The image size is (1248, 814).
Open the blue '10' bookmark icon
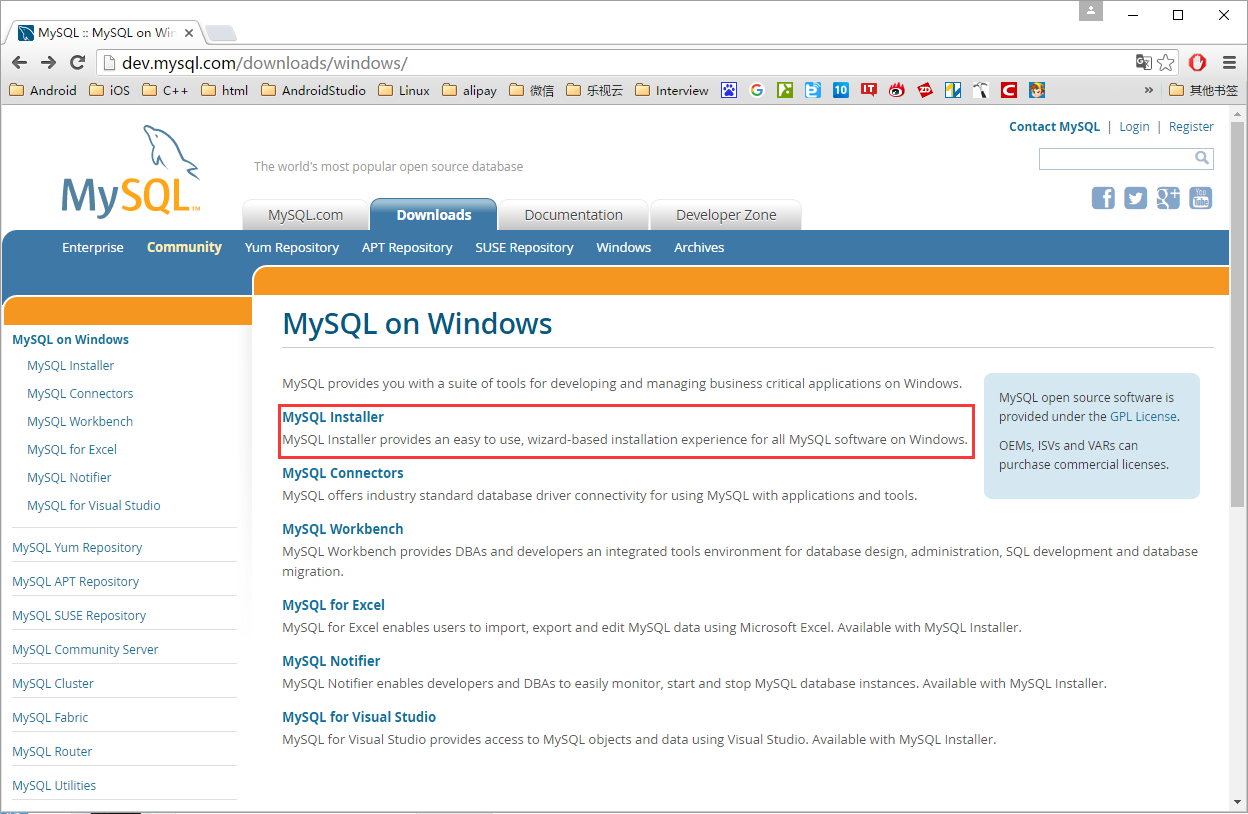(x=841, y=90)
